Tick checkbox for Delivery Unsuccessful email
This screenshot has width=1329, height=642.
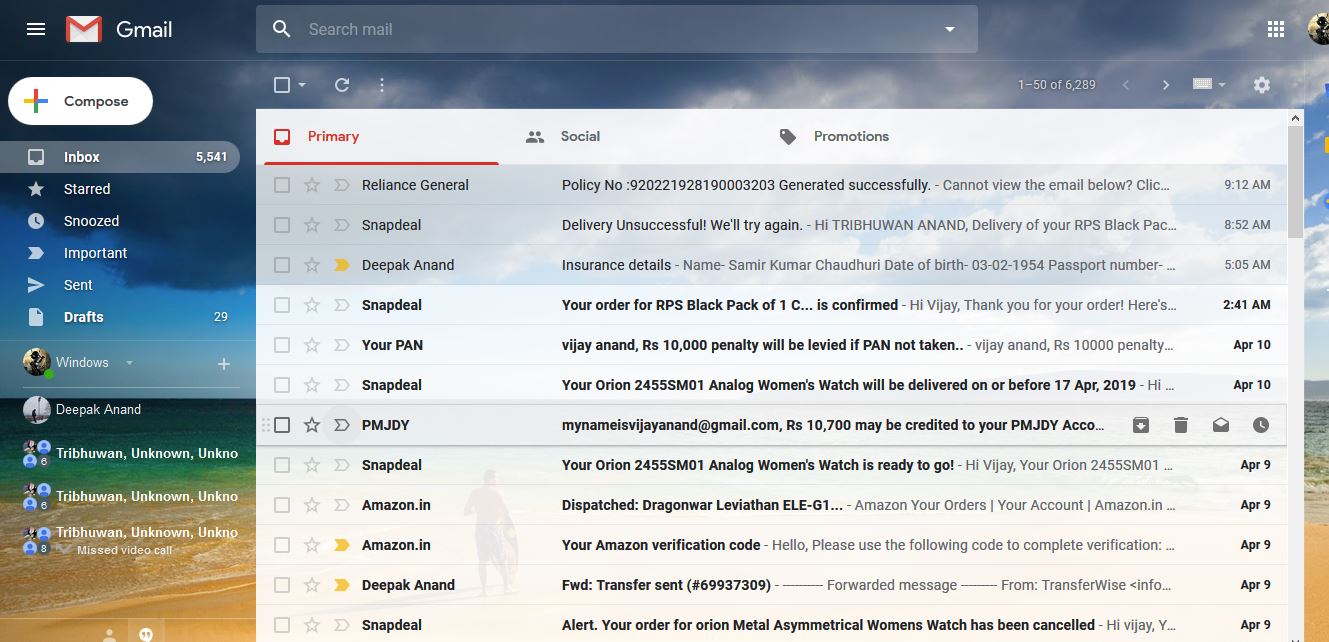282,225
